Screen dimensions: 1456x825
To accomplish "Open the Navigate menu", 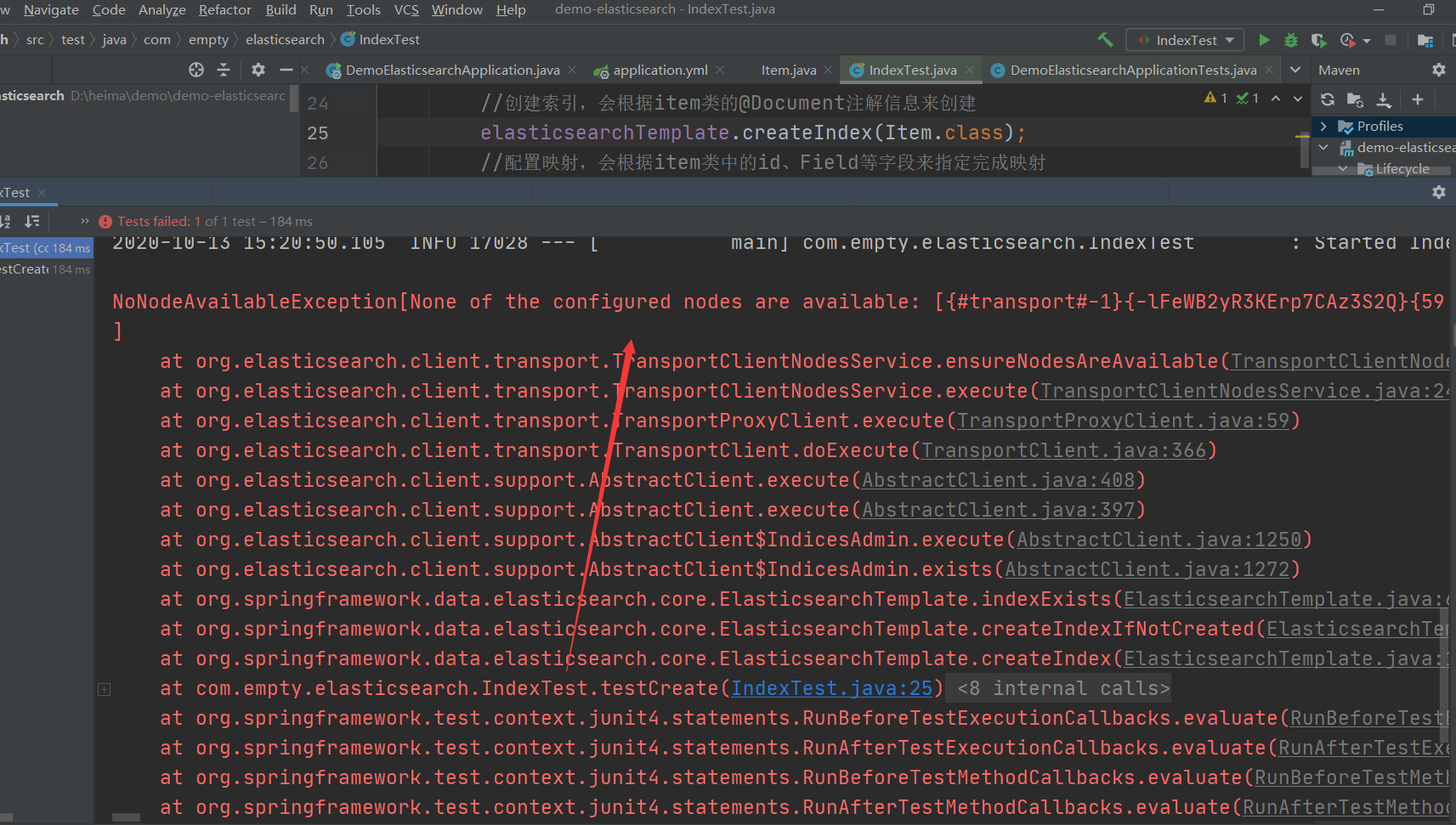I will [51, 9].
